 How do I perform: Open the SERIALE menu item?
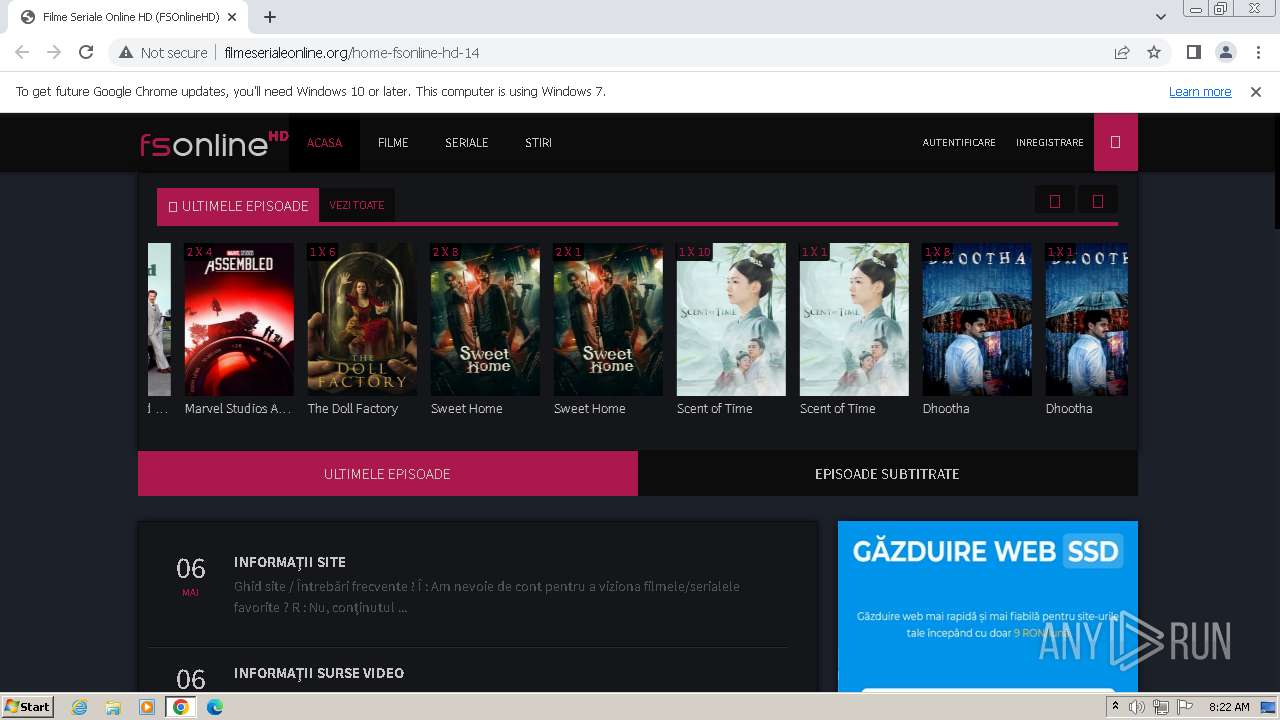point(467,143)
